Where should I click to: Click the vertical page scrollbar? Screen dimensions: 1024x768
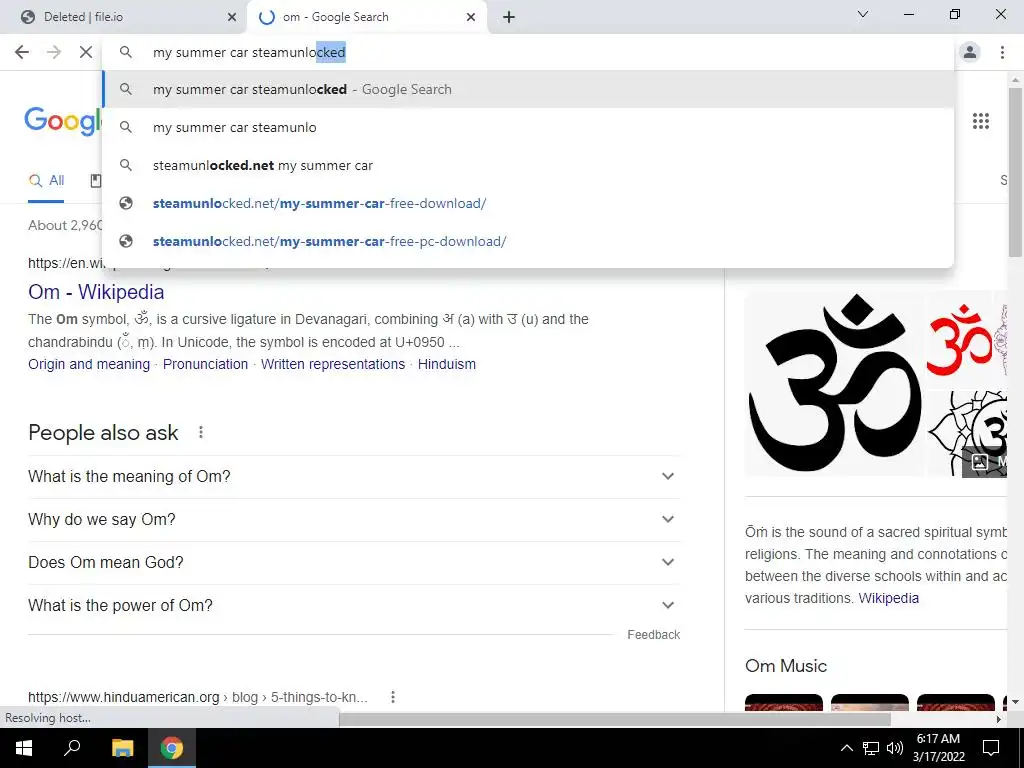click(x=1015, y=172)
